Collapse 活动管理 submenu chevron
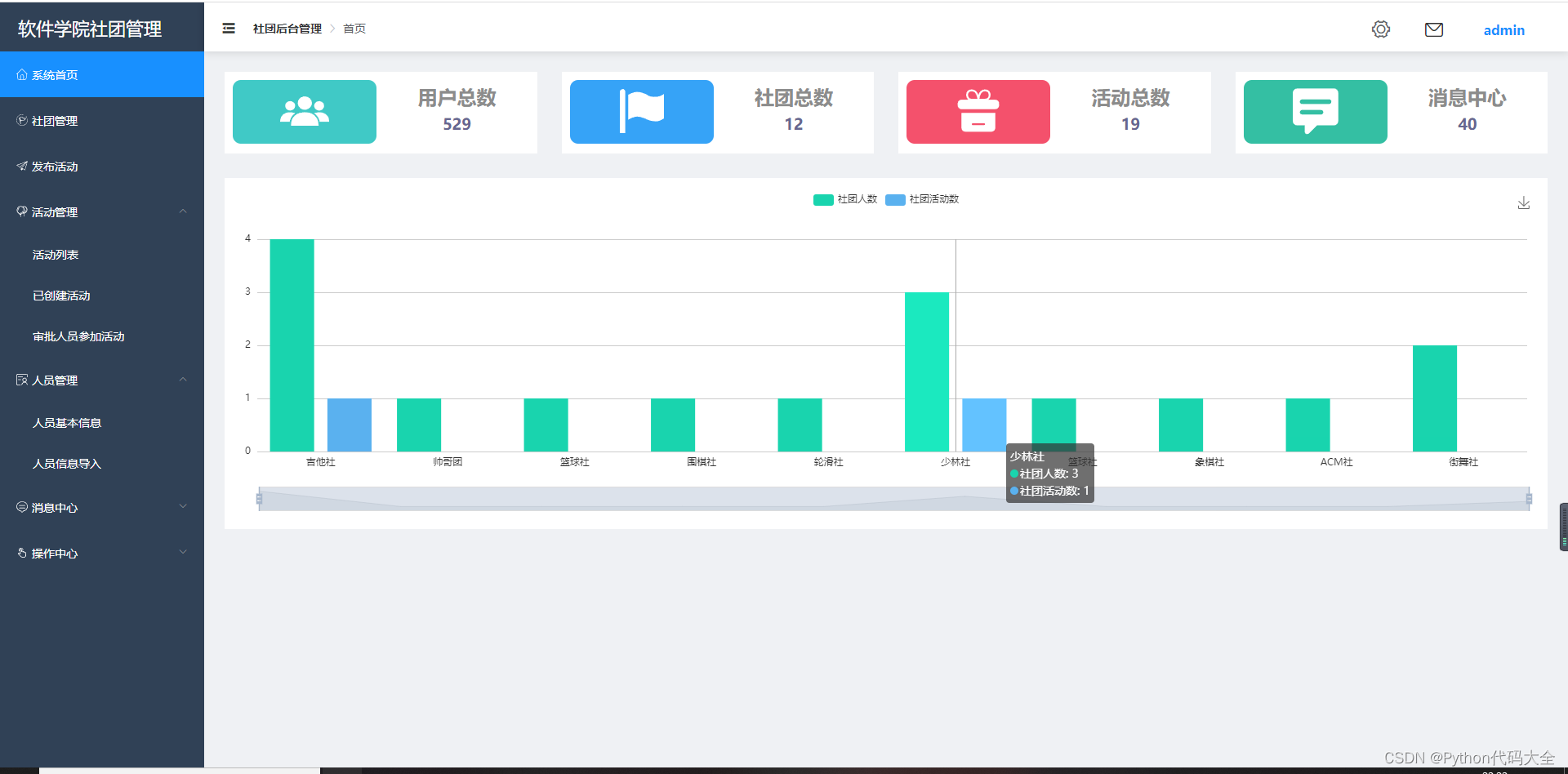This screenshot has width=1568, height=774. pos(183,211)
